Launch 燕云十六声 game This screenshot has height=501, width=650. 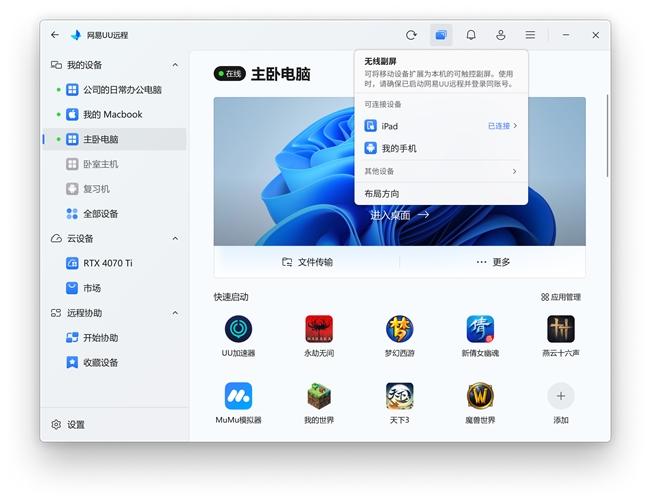560,336
